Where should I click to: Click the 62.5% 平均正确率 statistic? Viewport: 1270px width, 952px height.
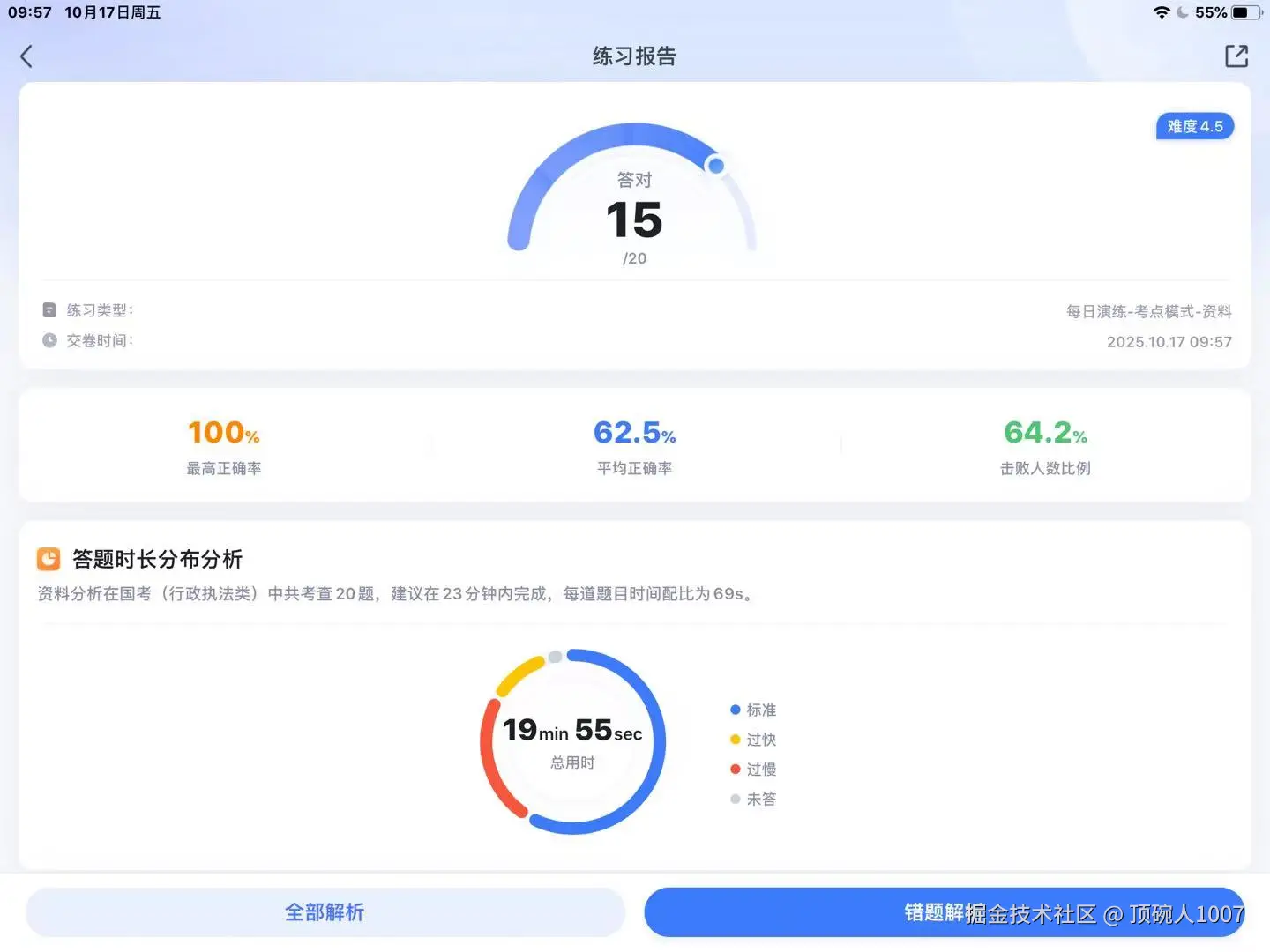point(633,445)
